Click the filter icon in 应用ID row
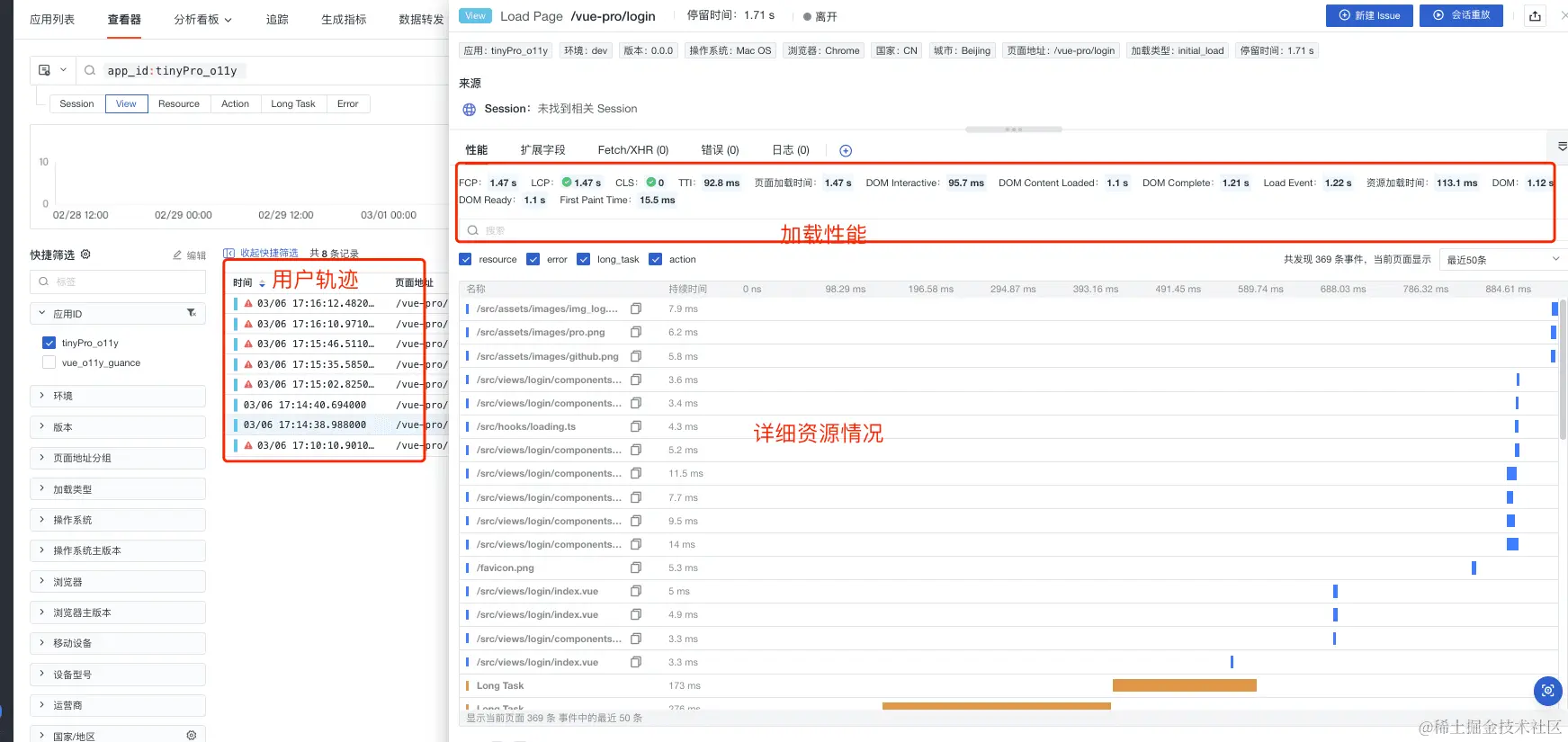 tap(191, 313)
